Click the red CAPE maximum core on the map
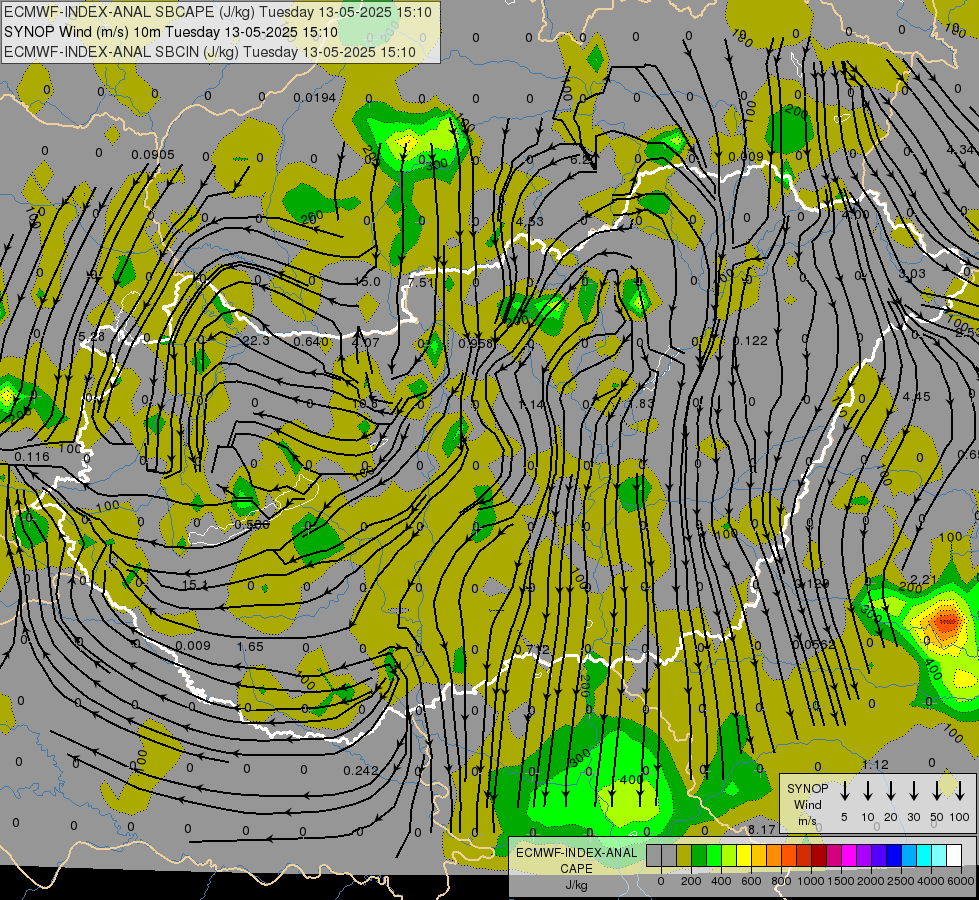Image resolution: width=979 pixels, height=900 pixels. pyautogui.click(x=945, y=621)
